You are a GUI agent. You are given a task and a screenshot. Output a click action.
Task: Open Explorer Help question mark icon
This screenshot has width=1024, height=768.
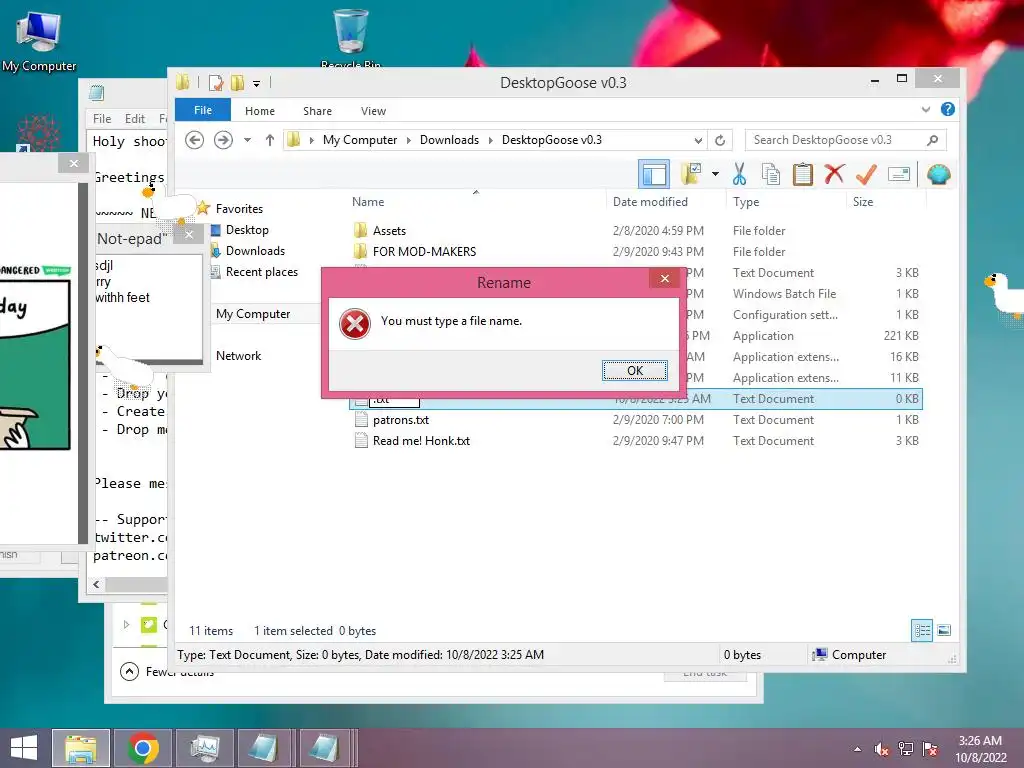[948, 109]
